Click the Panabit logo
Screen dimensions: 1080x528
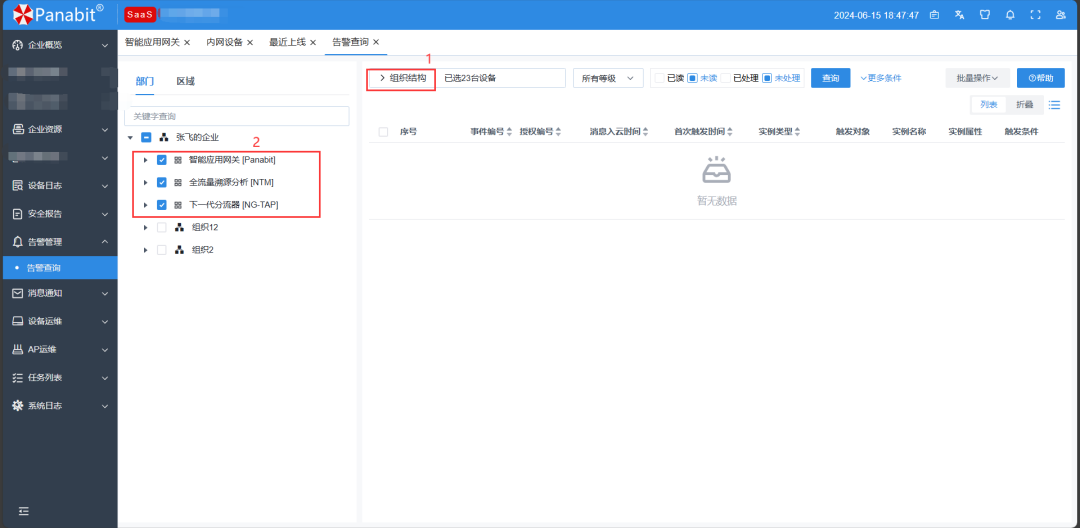(x=59, y=13)
